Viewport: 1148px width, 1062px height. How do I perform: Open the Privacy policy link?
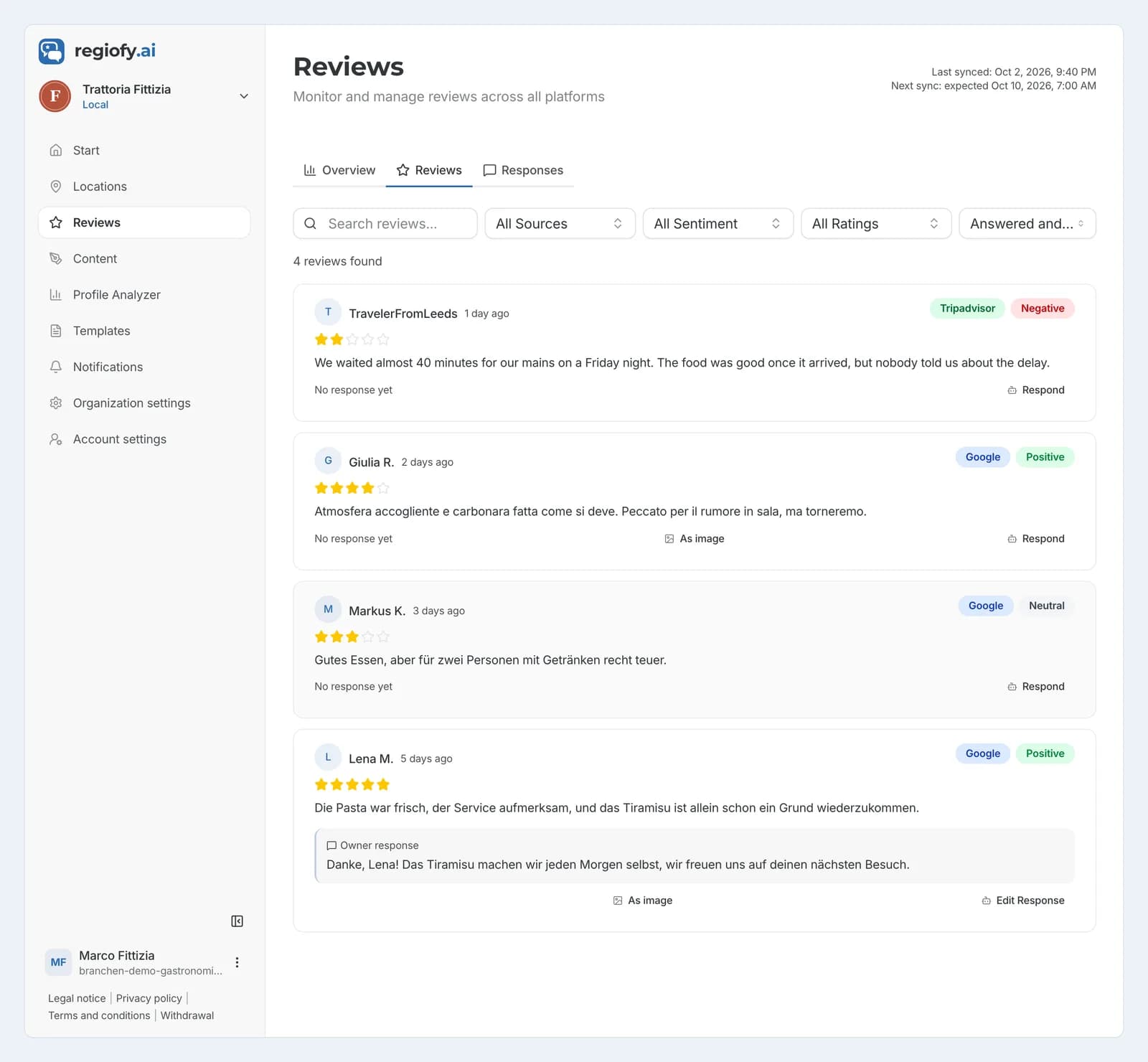tap(149, 999)
